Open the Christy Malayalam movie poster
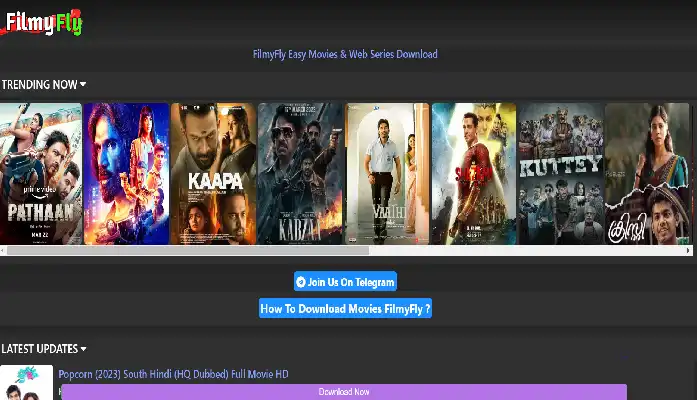 pyautogui.click(x=647, y=174)
